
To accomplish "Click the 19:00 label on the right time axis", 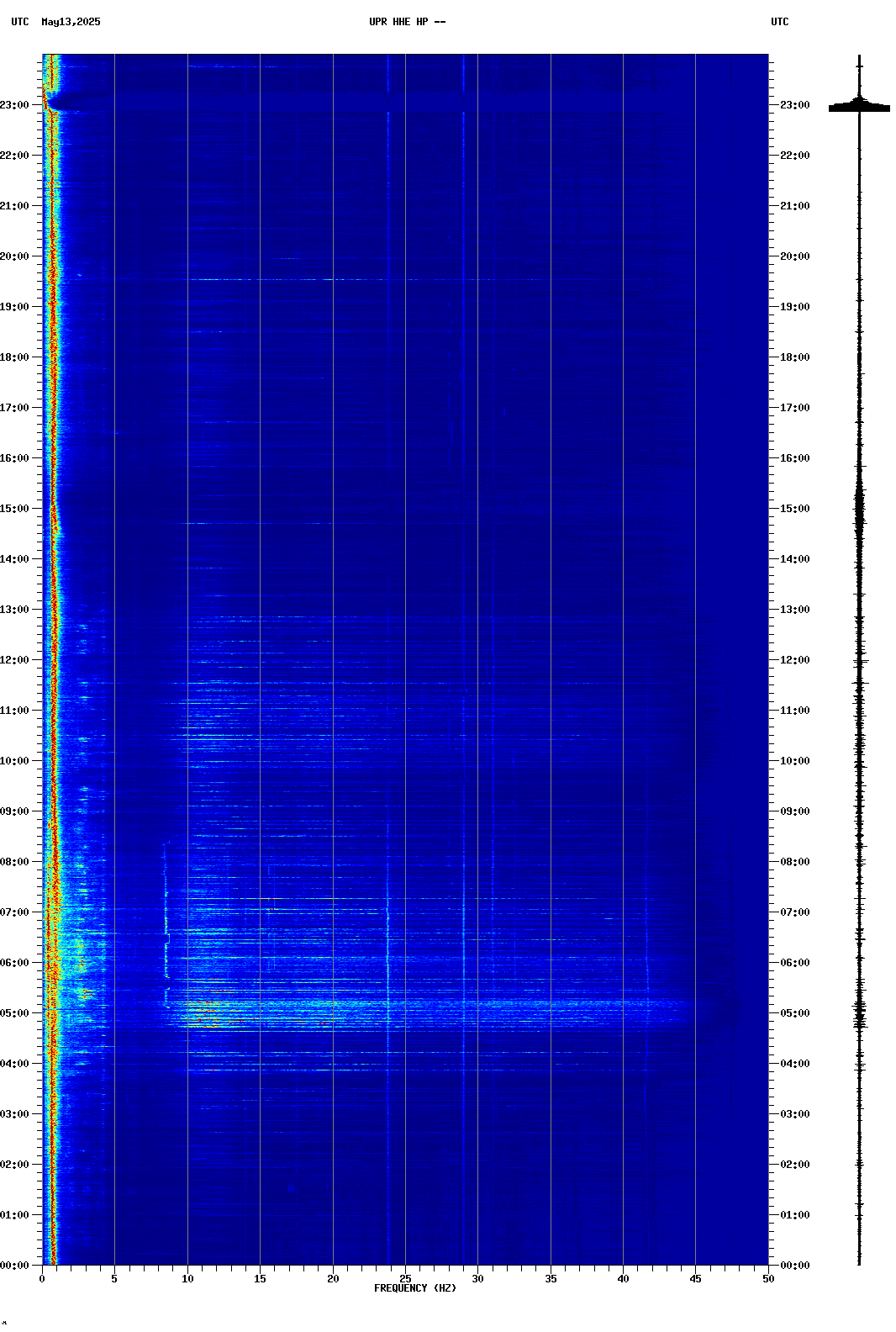I will (x=795, y=307).
